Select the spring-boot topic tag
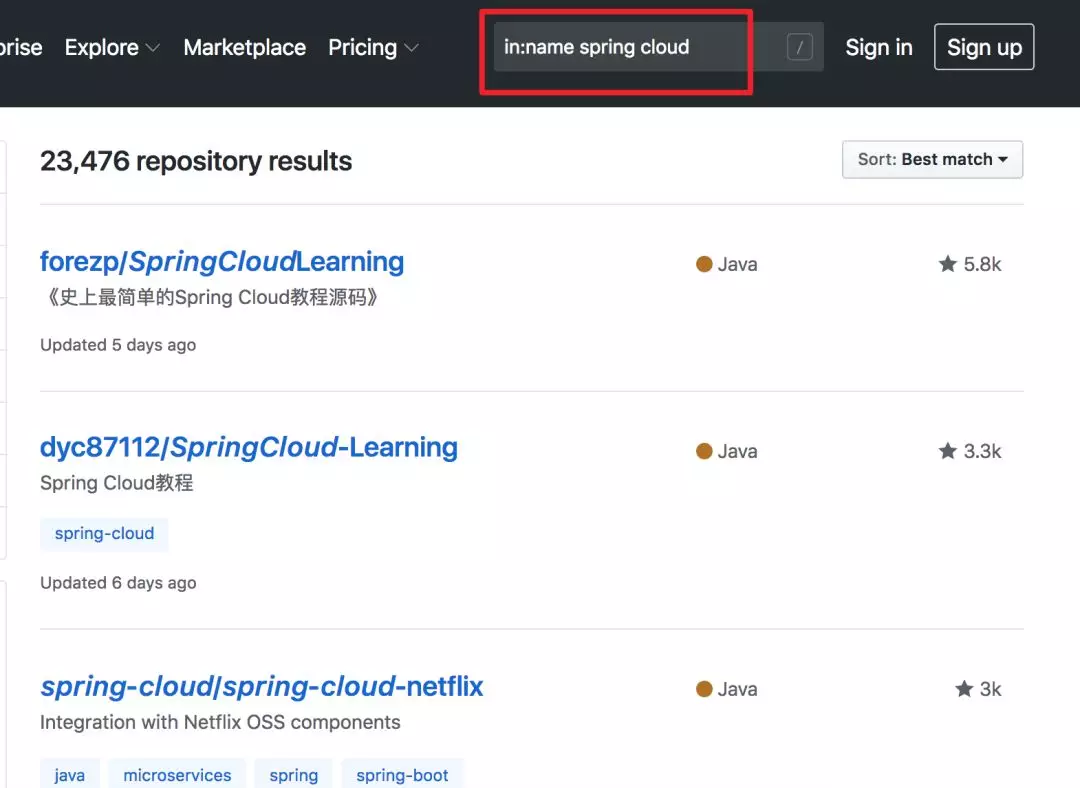 (x=402, y=775)
